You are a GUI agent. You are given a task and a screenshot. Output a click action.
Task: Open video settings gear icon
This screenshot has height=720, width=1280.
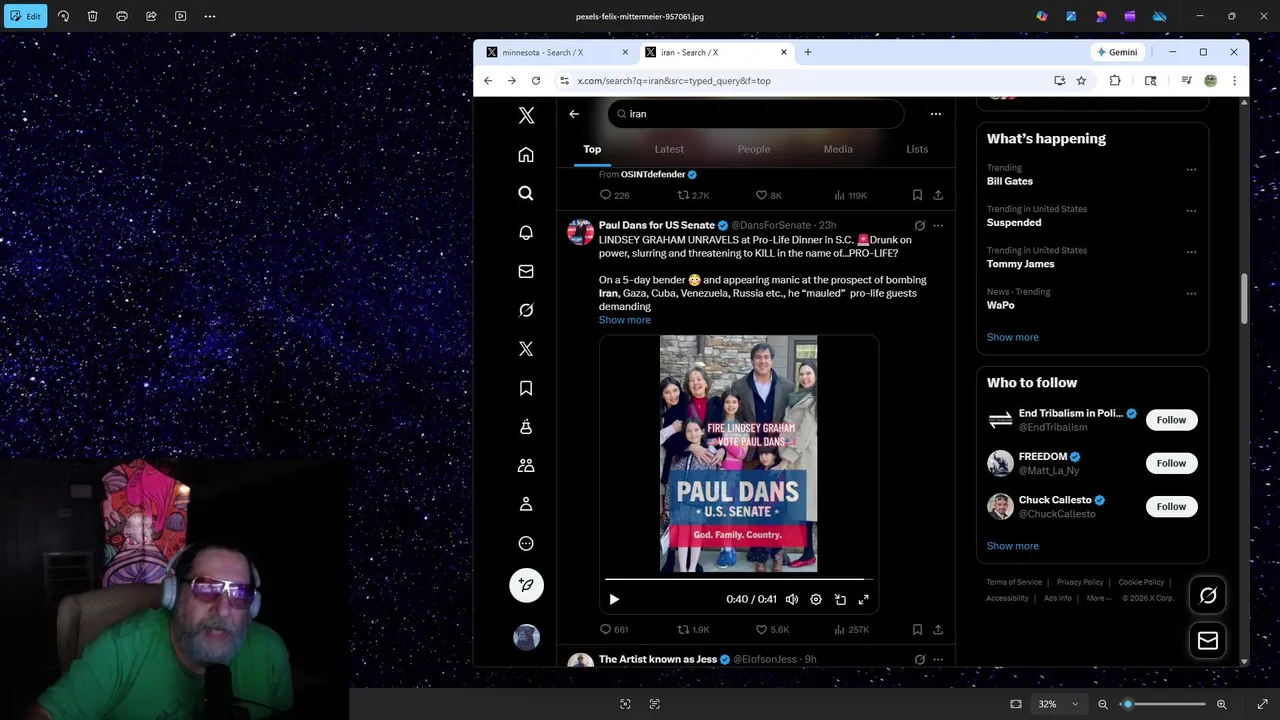816,599
